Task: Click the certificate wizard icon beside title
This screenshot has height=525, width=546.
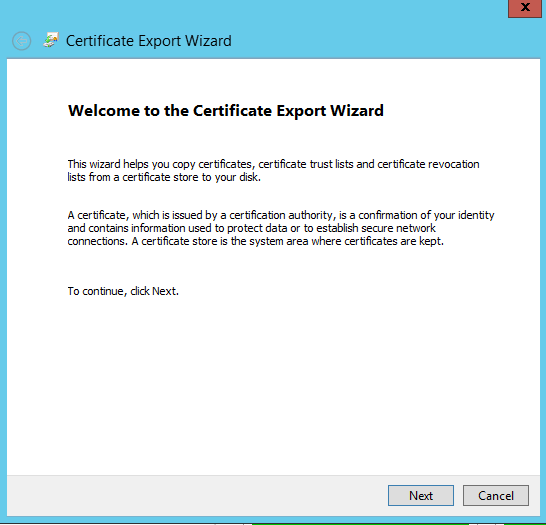Action: coord(51,40)
